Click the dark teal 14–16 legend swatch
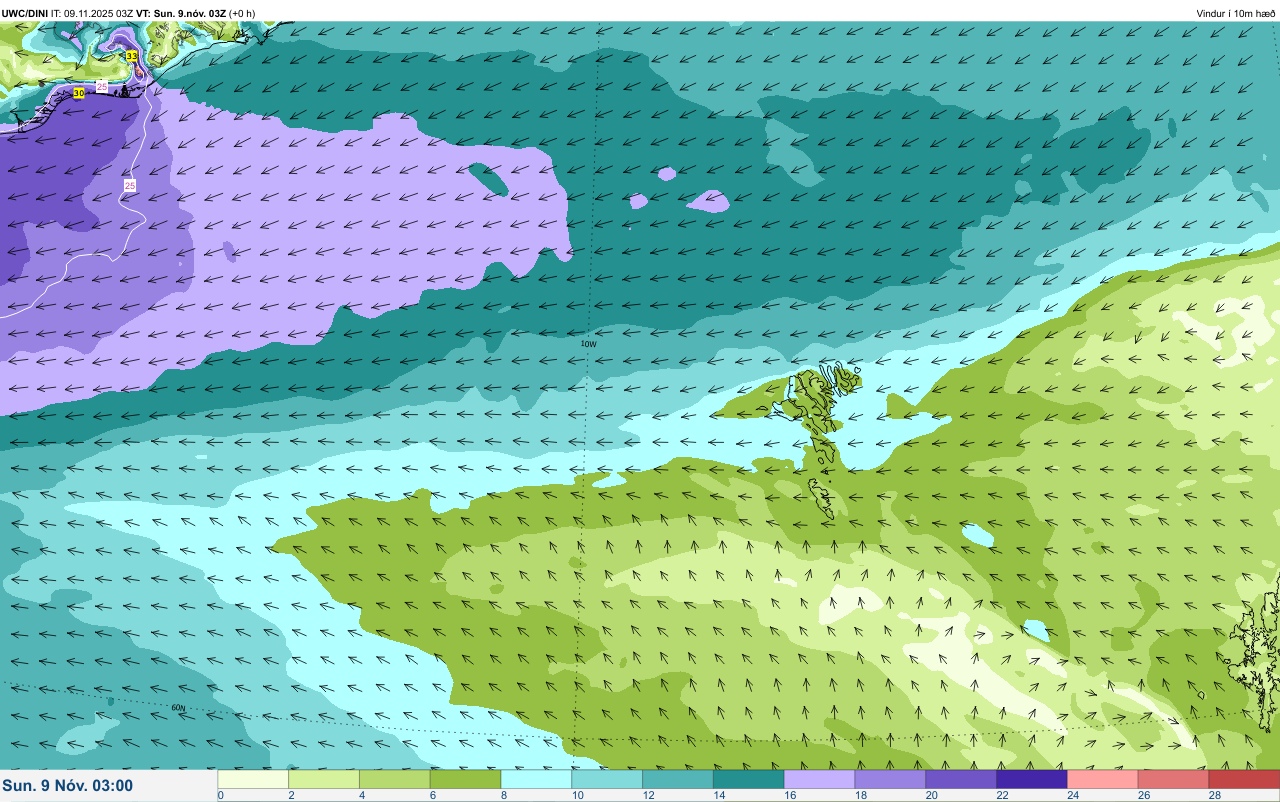 click(749, 779)
